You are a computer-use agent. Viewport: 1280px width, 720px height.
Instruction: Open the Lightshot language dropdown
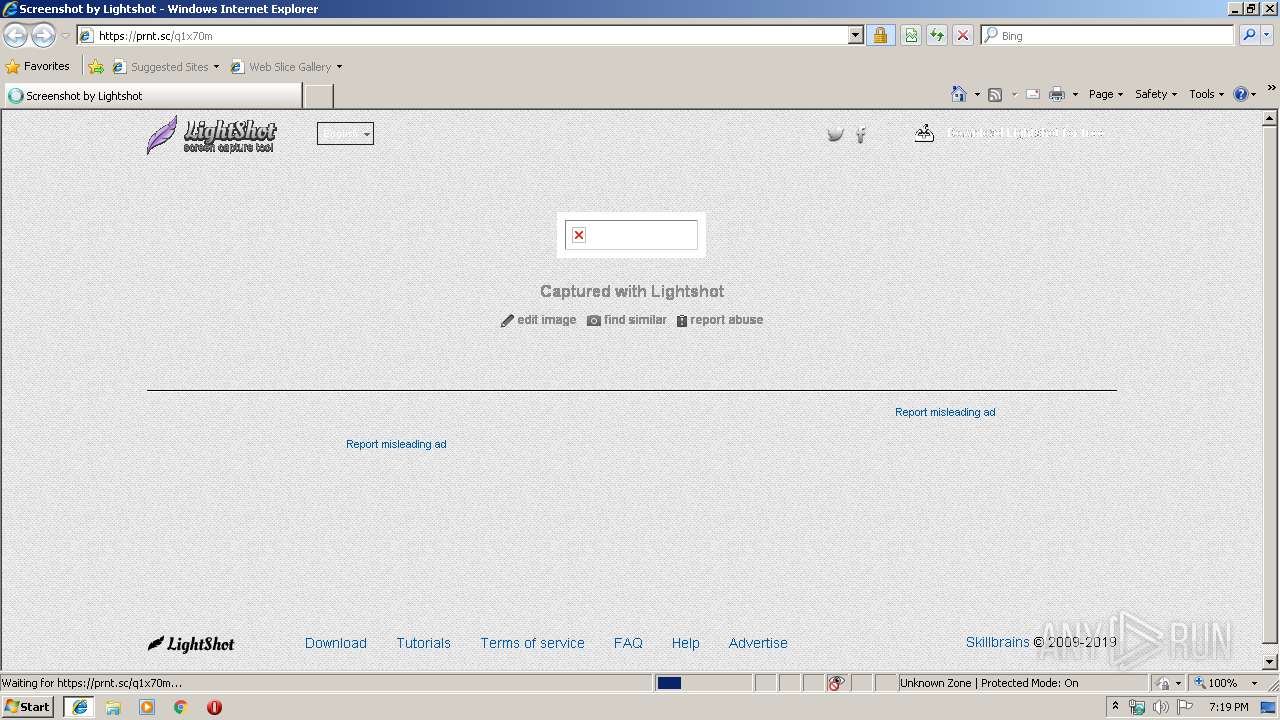pos(345,134)
